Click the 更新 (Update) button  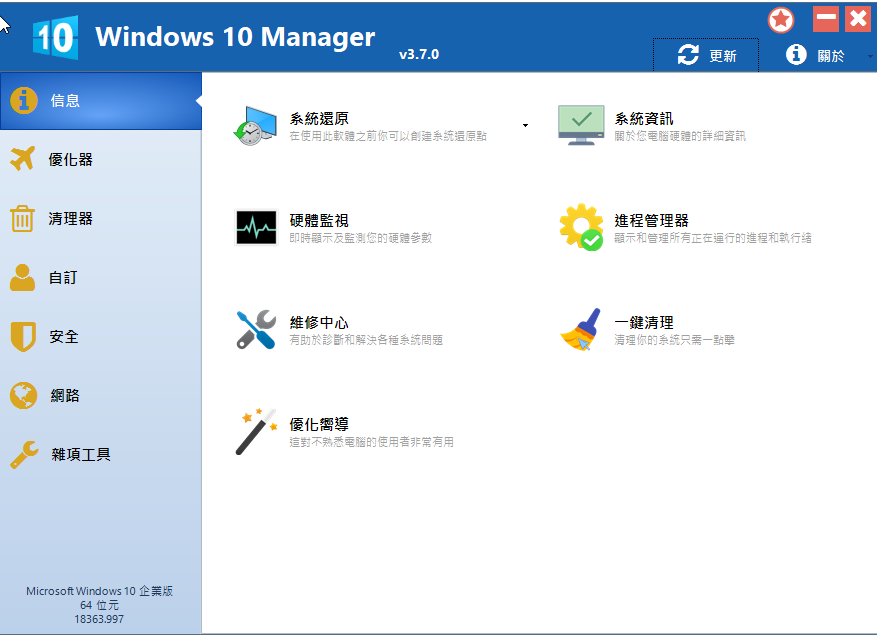click(705, 55)
